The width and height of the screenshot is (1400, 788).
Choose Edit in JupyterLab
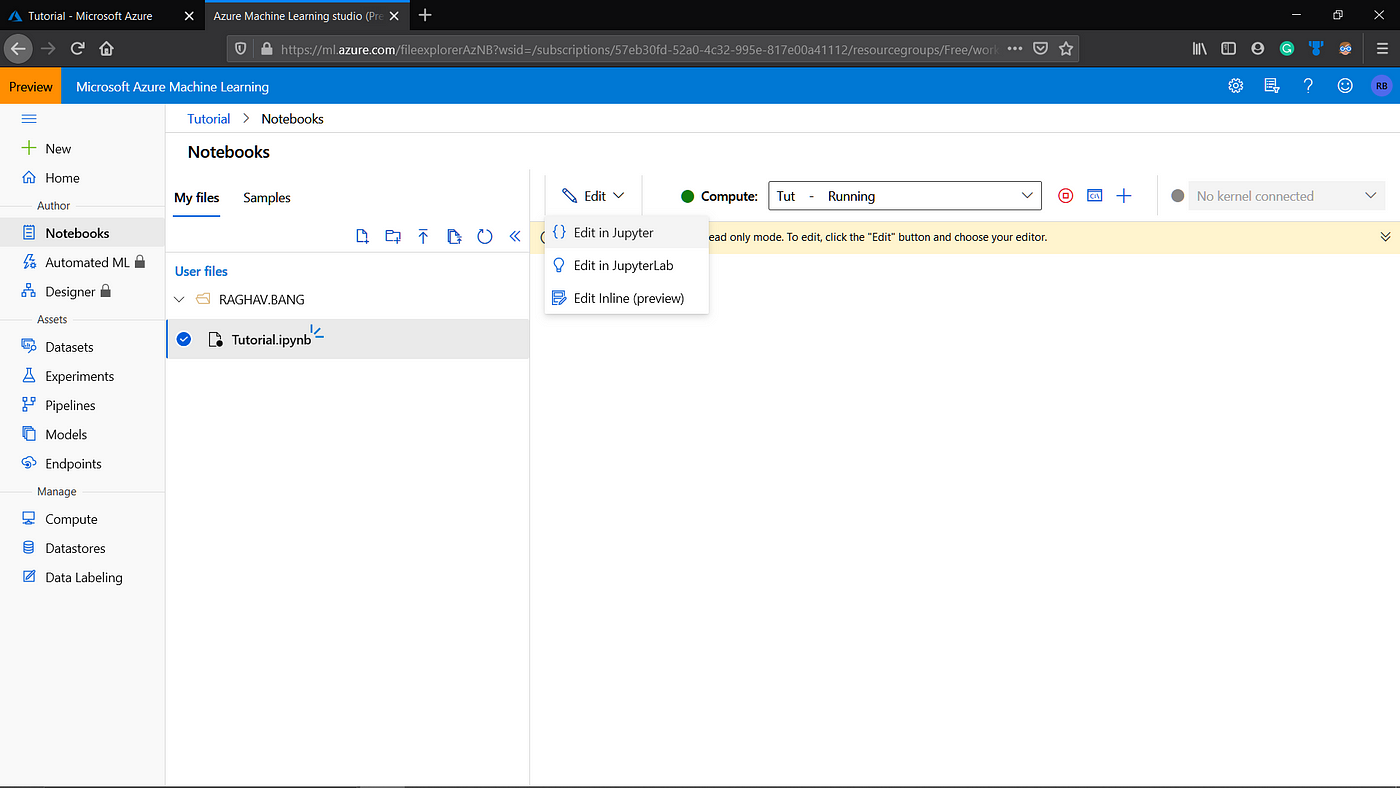[x=627, y=266]
